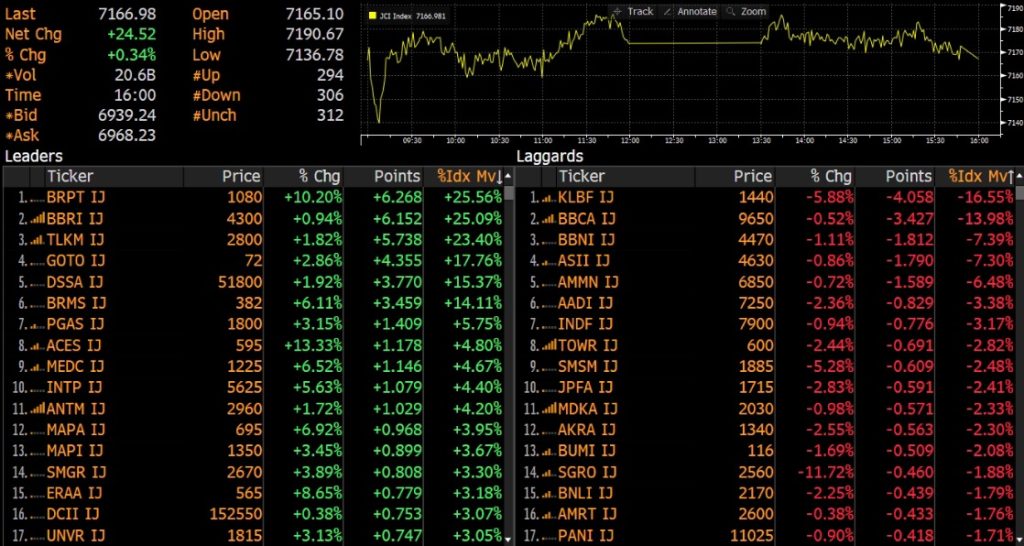The width and height of the screenshot is (1024, 546).
Task: Click volume bars icon beside TLKM IJ
Action: [x=37, y=240]
